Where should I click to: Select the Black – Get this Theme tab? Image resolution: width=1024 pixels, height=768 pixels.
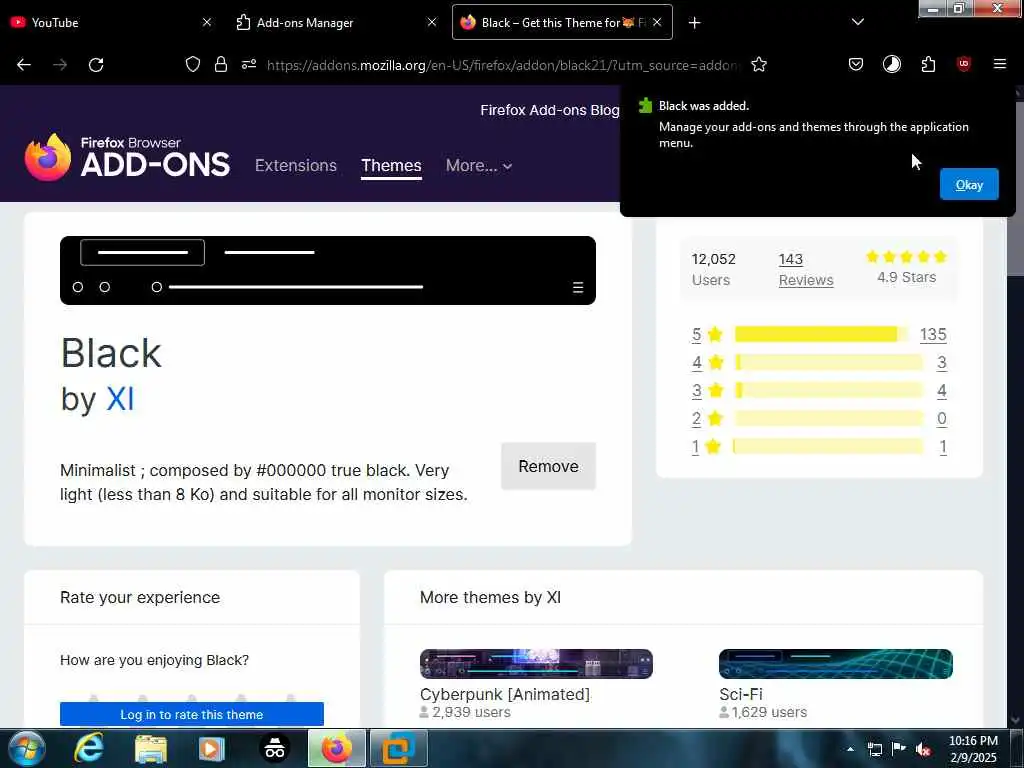coord(562,22)
